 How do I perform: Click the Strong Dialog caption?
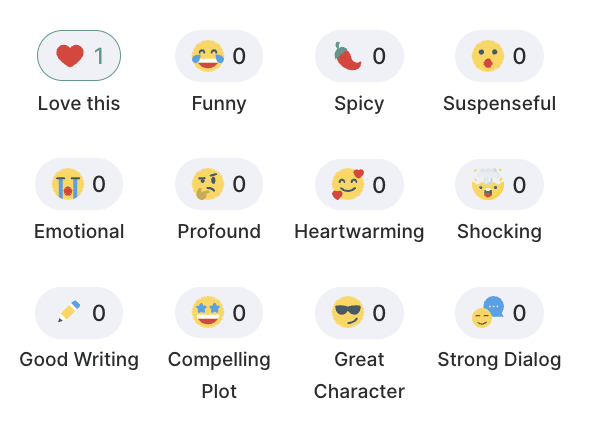click(499, 360)
